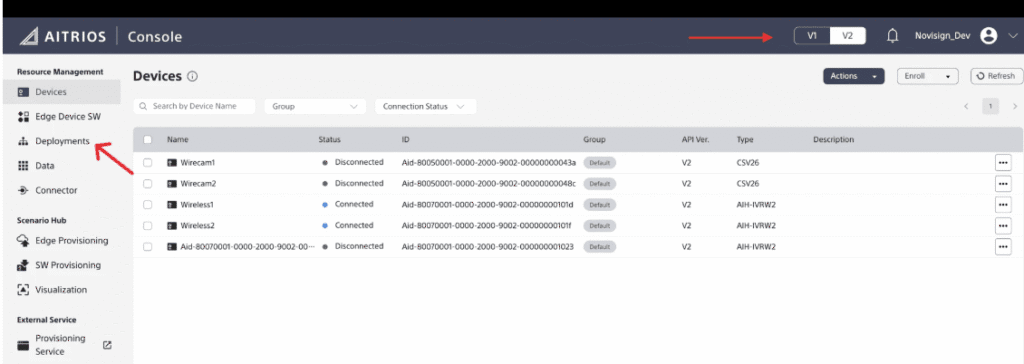Click the AIH-IVRW2 type in Wireless1 row
The height and width of the screenshot is (364, 1024).
click(756, 205)
